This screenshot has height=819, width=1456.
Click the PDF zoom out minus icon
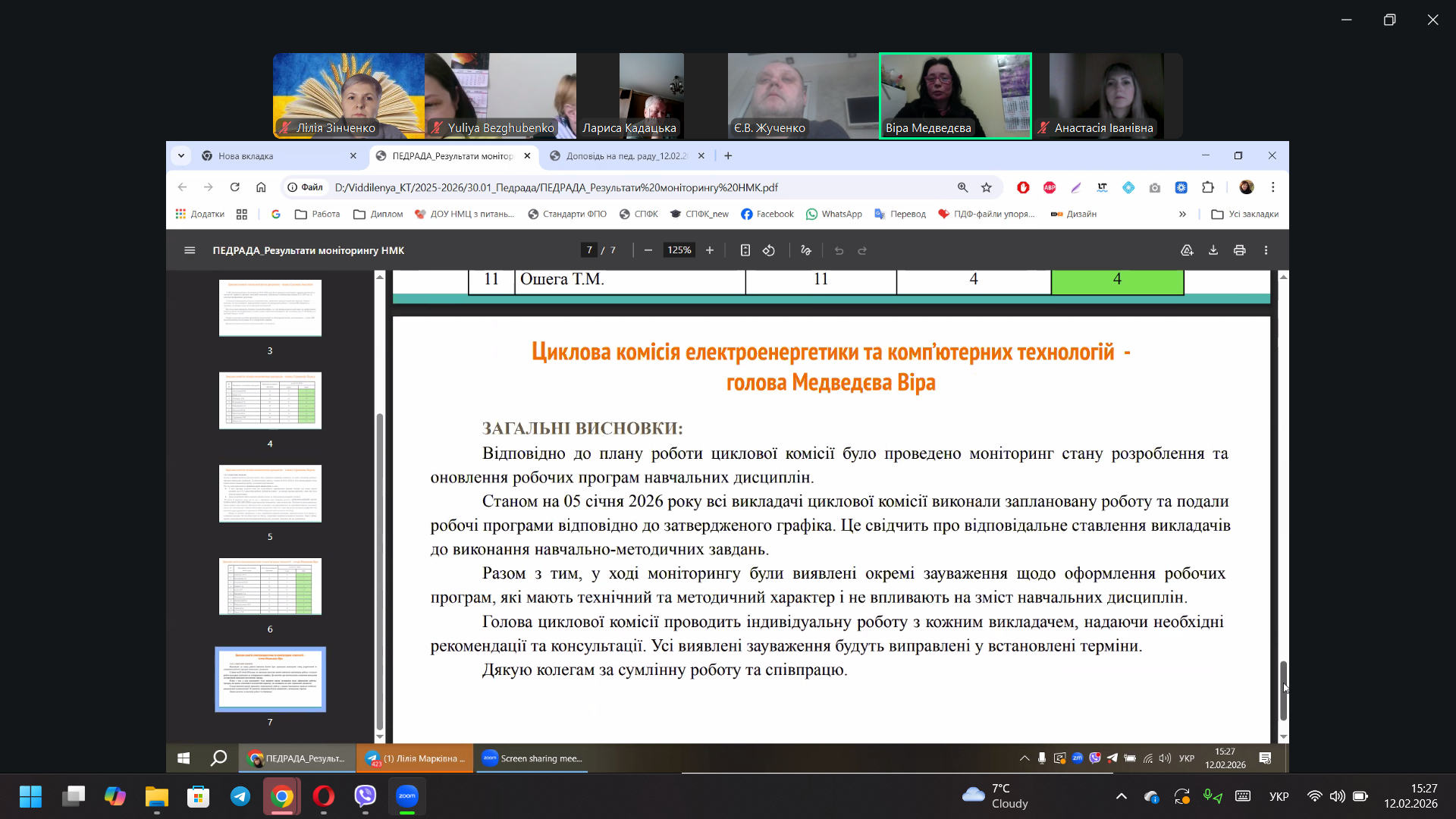[648, 250]
